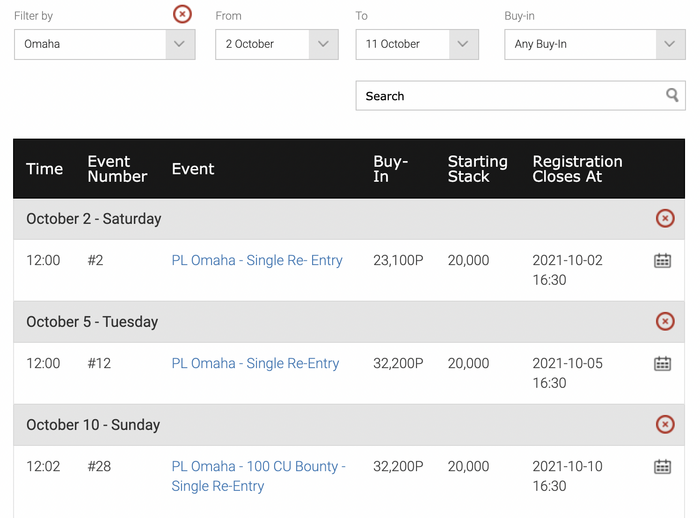Open PL Omaha - 100 CU Bounty event link
This screenshot has height=518, width=700.
tap(258, 476)
